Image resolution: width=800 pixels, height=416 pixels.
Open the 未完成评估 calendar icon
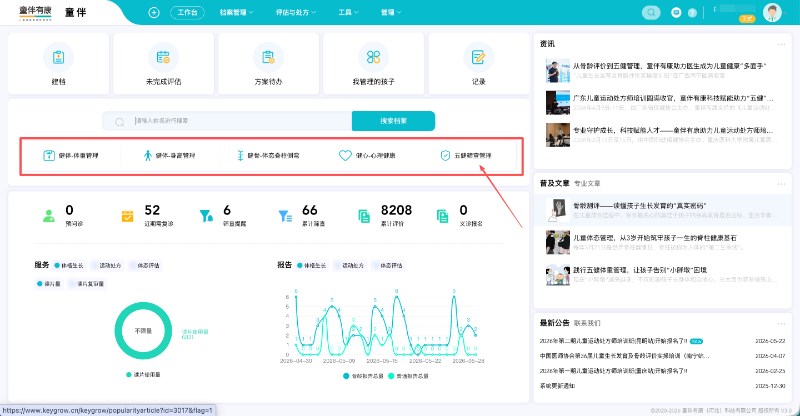[x=163, y=57]
